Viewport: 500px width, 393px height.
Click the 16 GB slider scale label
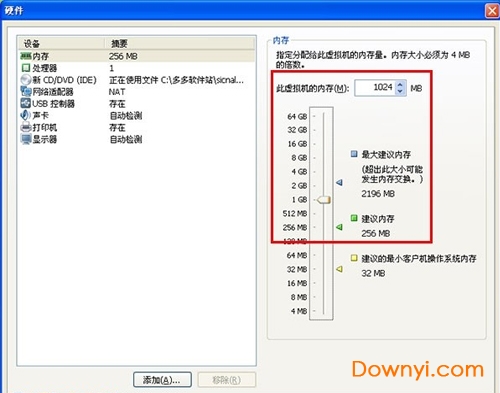(297, 144)
